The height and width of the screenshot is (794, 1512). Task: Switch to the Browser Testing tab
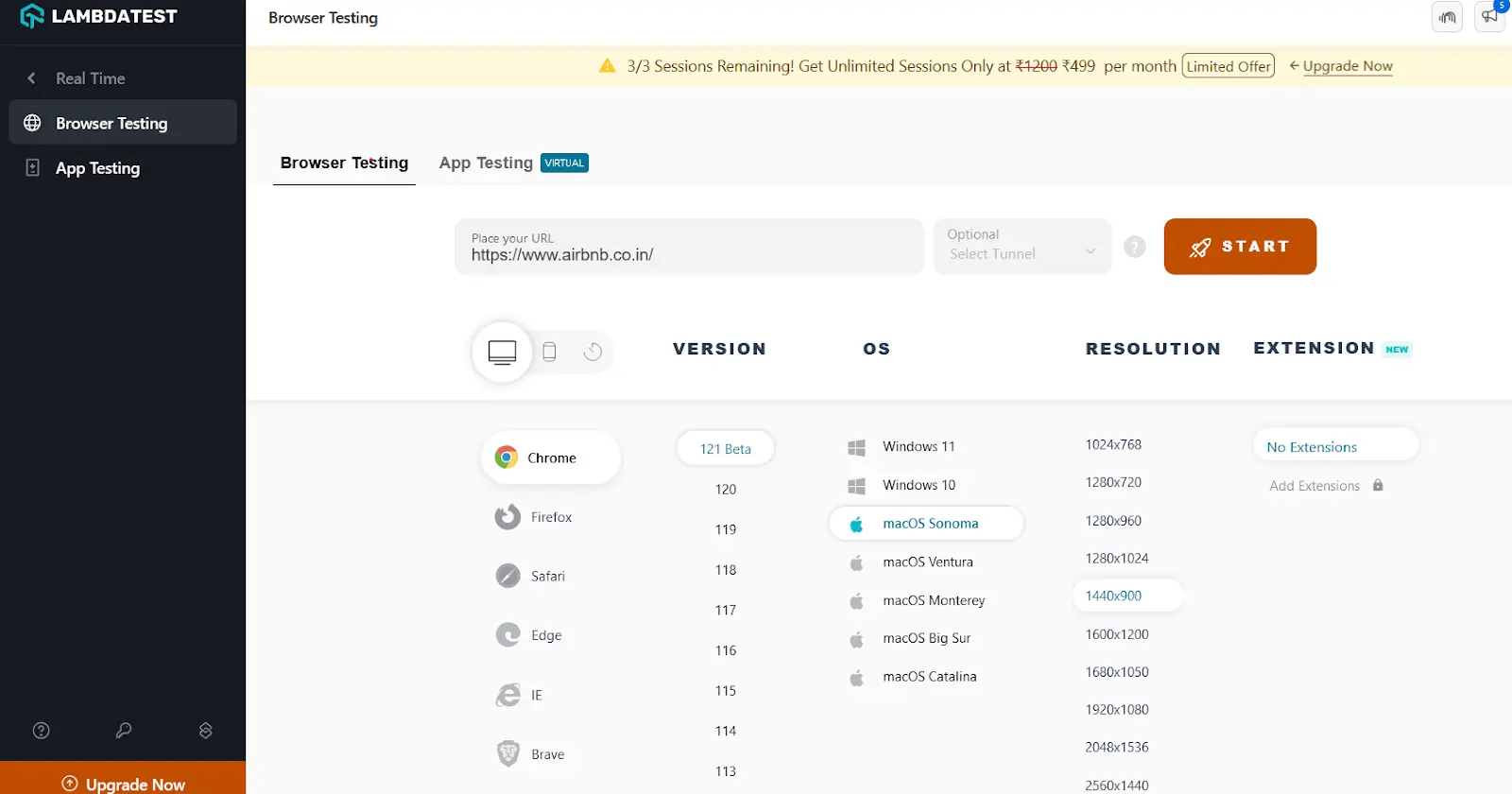click(x=344, y=163)
